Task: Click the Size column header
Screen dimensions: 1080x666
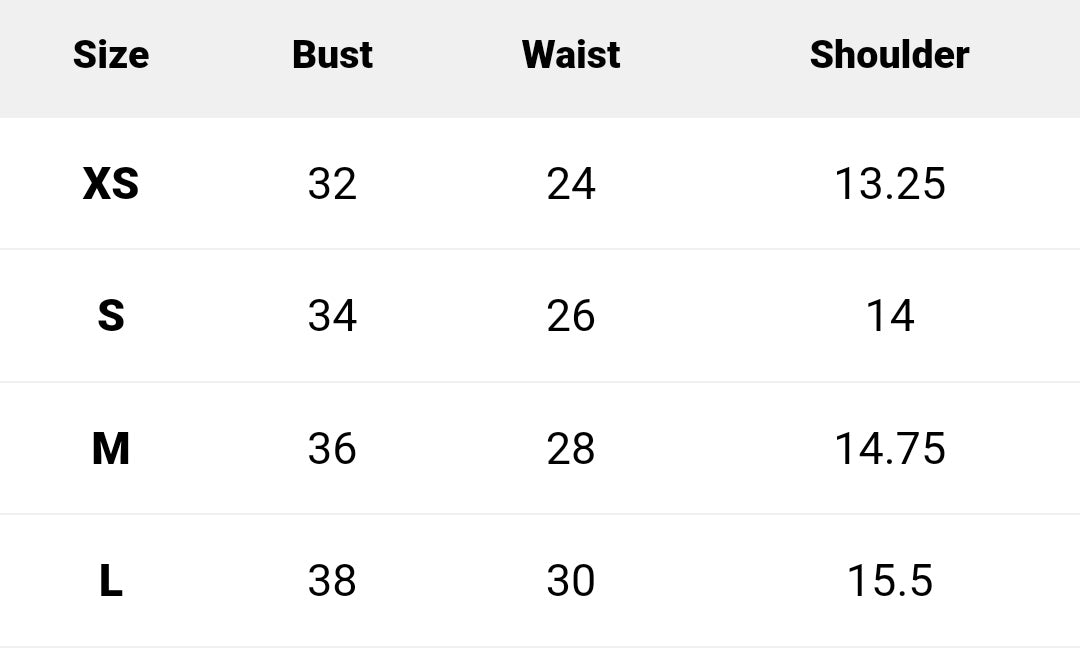Action: (111, 55)
